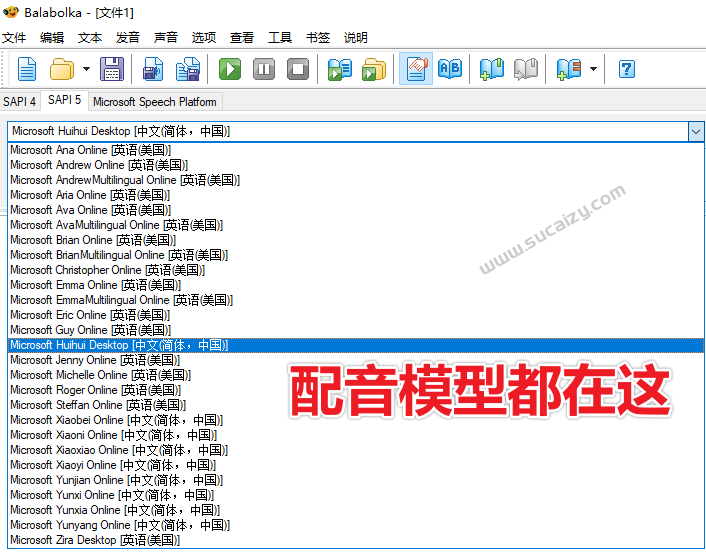Expand the bookmark list dropdown arrow
The width and height of the screenshot is (706, 552).
click(x=593, y=69)
